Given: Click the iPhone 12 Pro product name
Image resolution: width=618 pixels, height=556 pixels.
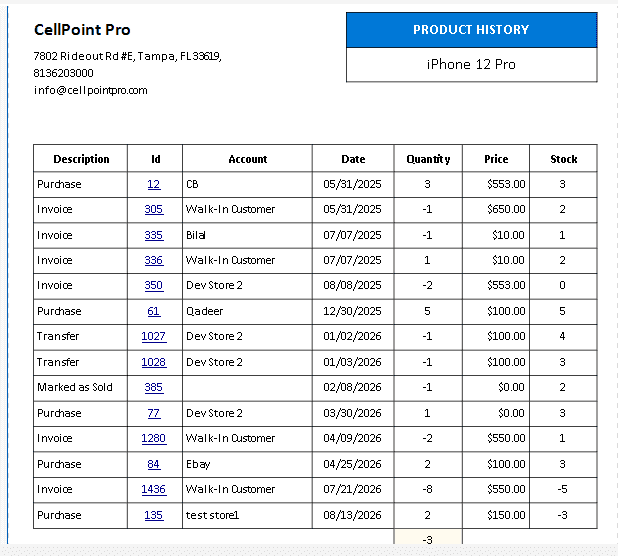Looking at the screenshot, I should point(471,65).
